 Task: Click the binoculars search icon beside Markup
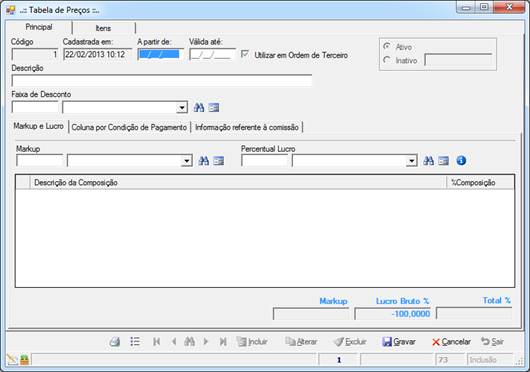coord(203,160)
